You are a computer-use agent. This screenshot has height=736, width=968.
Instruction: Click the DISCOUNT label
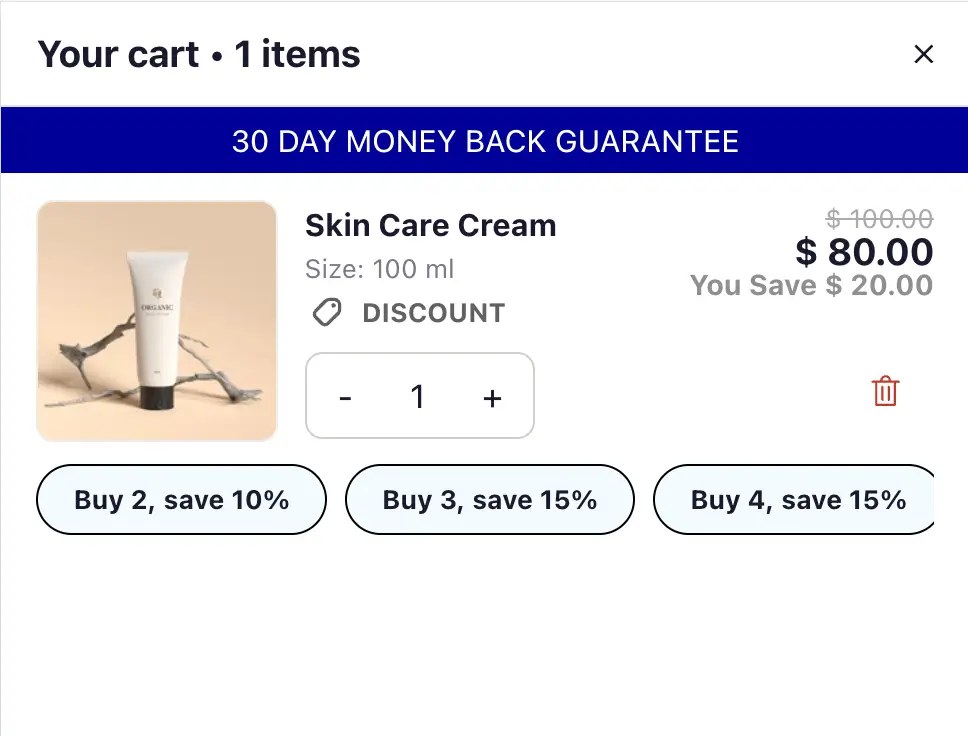click(x=433, y=312)
